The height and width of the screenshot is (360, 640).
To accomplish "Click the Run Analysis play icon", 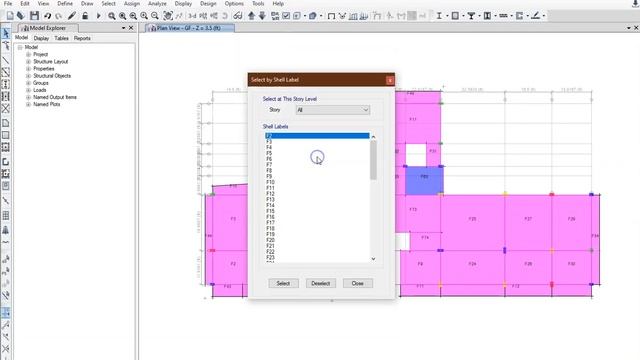I will pos(98,16).
